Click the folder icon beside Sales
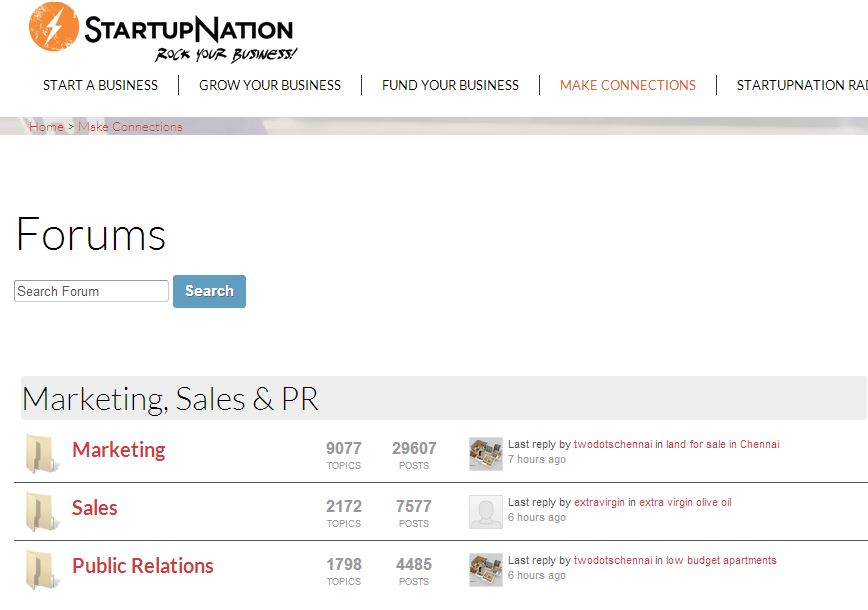868x610 pixels. 41,511
